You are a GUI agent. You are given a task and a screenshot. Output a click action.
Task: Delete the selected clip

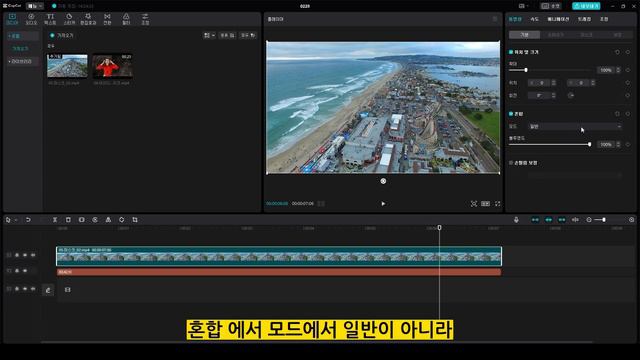[68, 220]
